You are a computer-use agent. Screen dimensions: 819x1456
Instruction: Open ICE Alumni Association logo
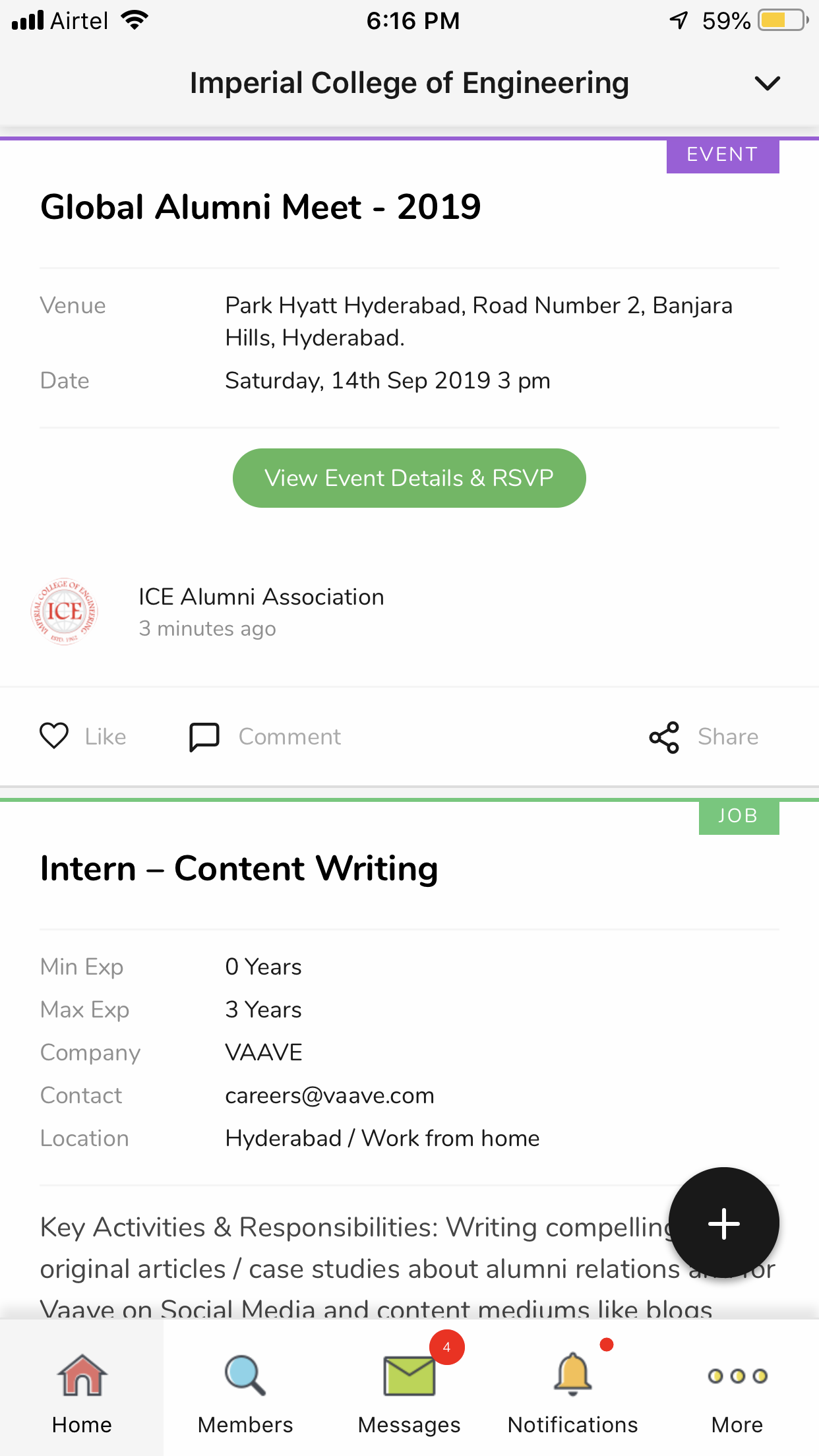pyautogui.click(x=65, y=611)
